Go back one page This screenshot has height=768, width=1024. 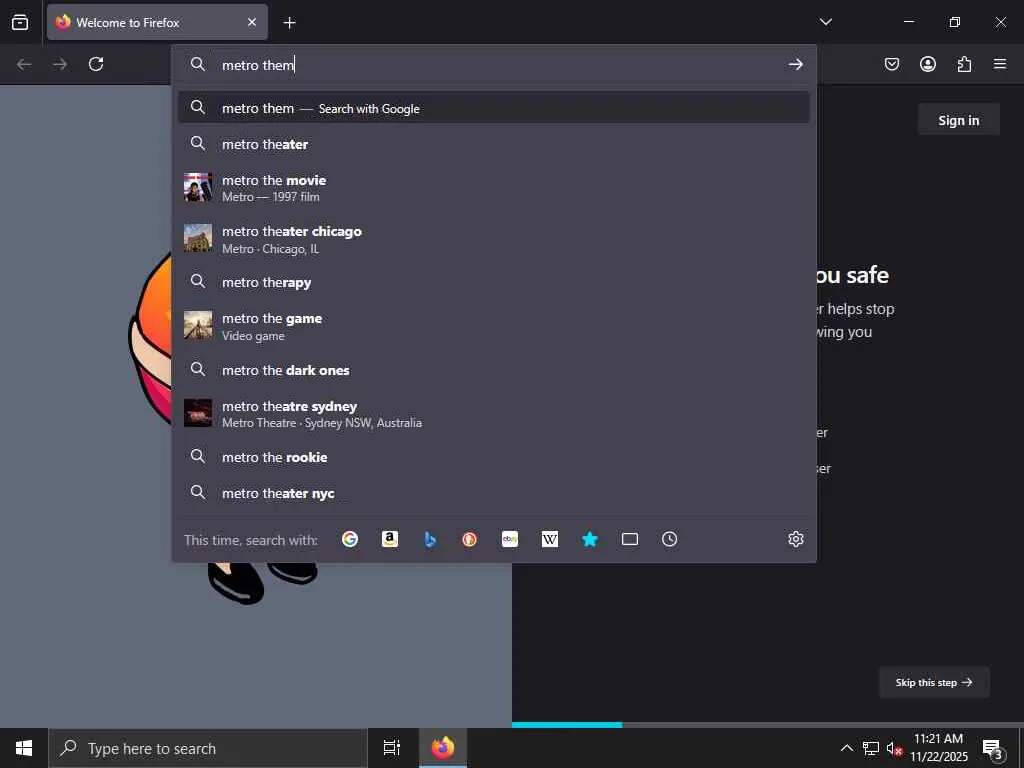click(x=24, y=64)
